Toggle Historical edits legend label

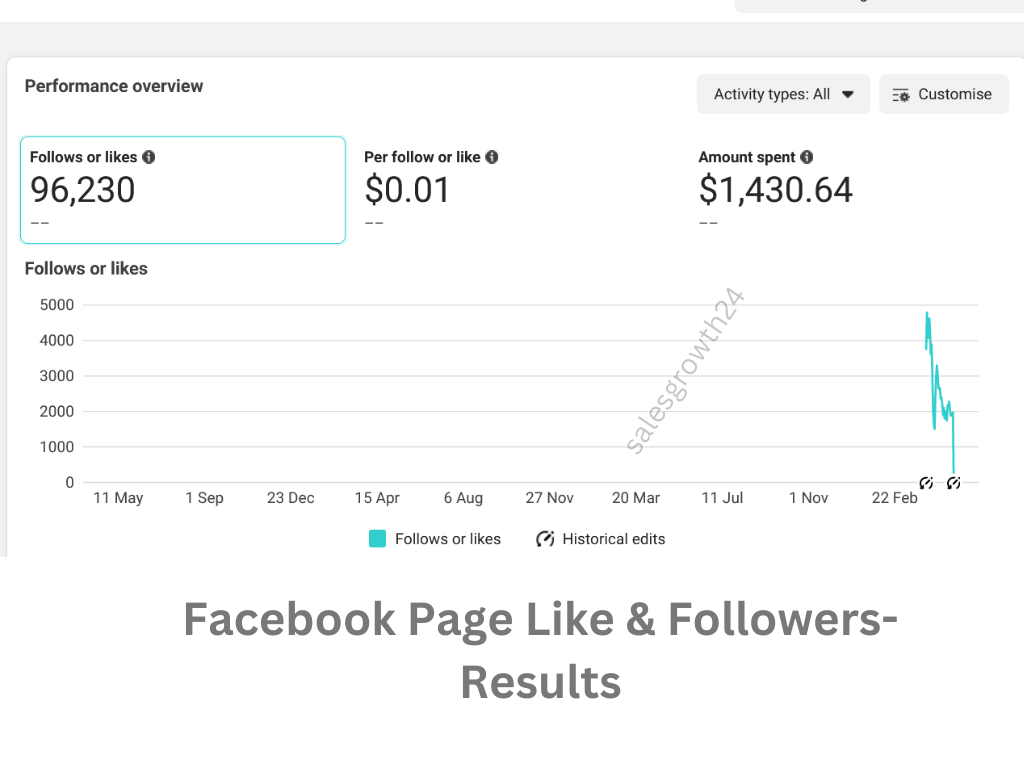tap(614, 539)
